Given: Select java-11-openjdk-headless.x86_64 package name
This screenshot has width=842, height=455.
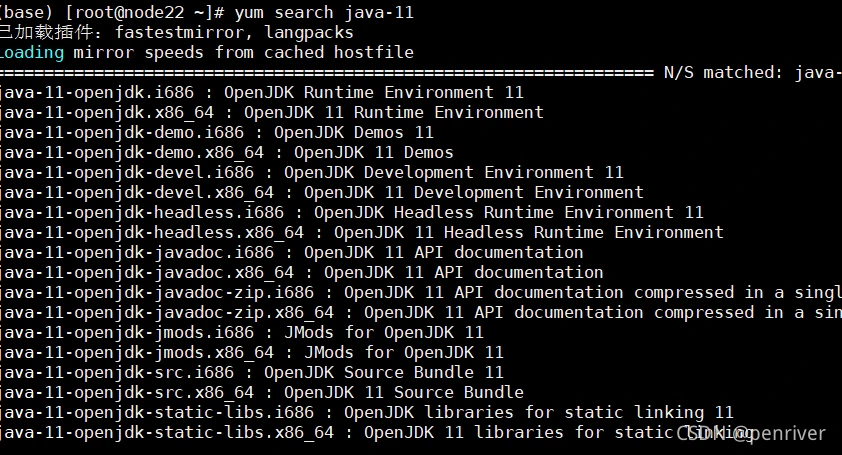Looking at the screenshot, I should [x=152, y=233].
